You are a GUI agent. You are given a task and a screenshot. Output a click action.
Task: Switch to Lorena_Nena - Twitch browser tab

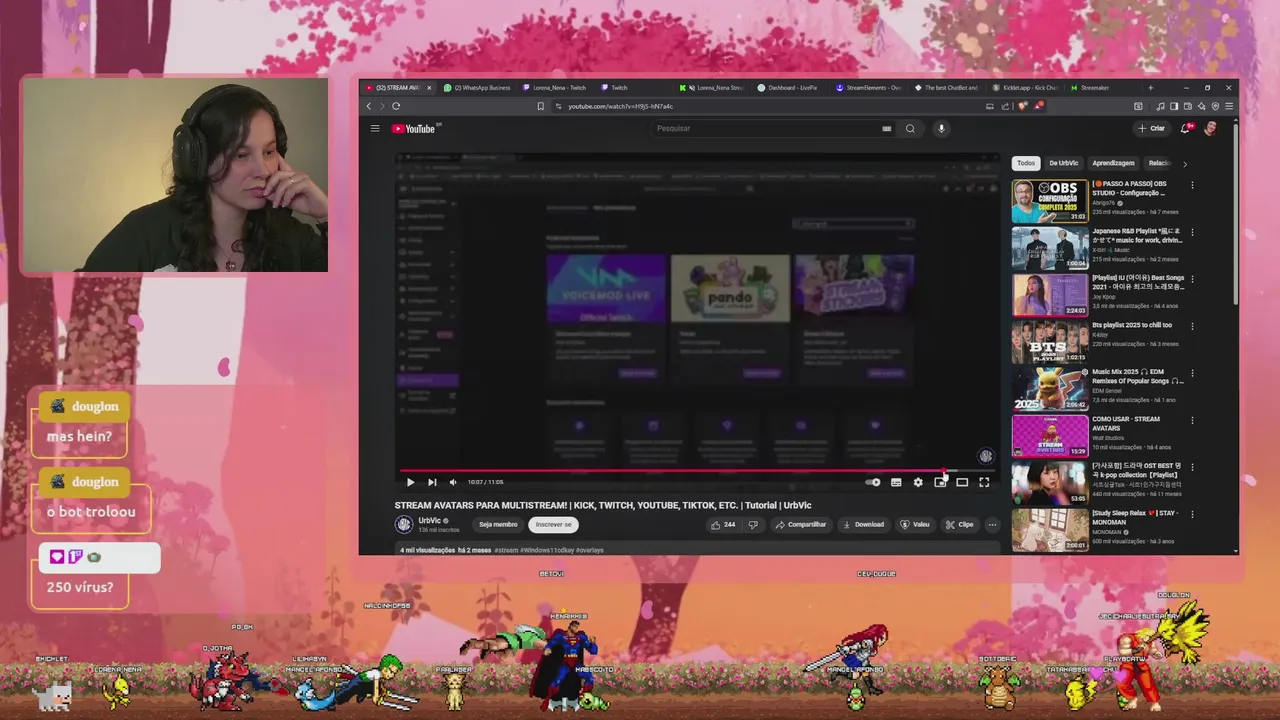(555, 88)
